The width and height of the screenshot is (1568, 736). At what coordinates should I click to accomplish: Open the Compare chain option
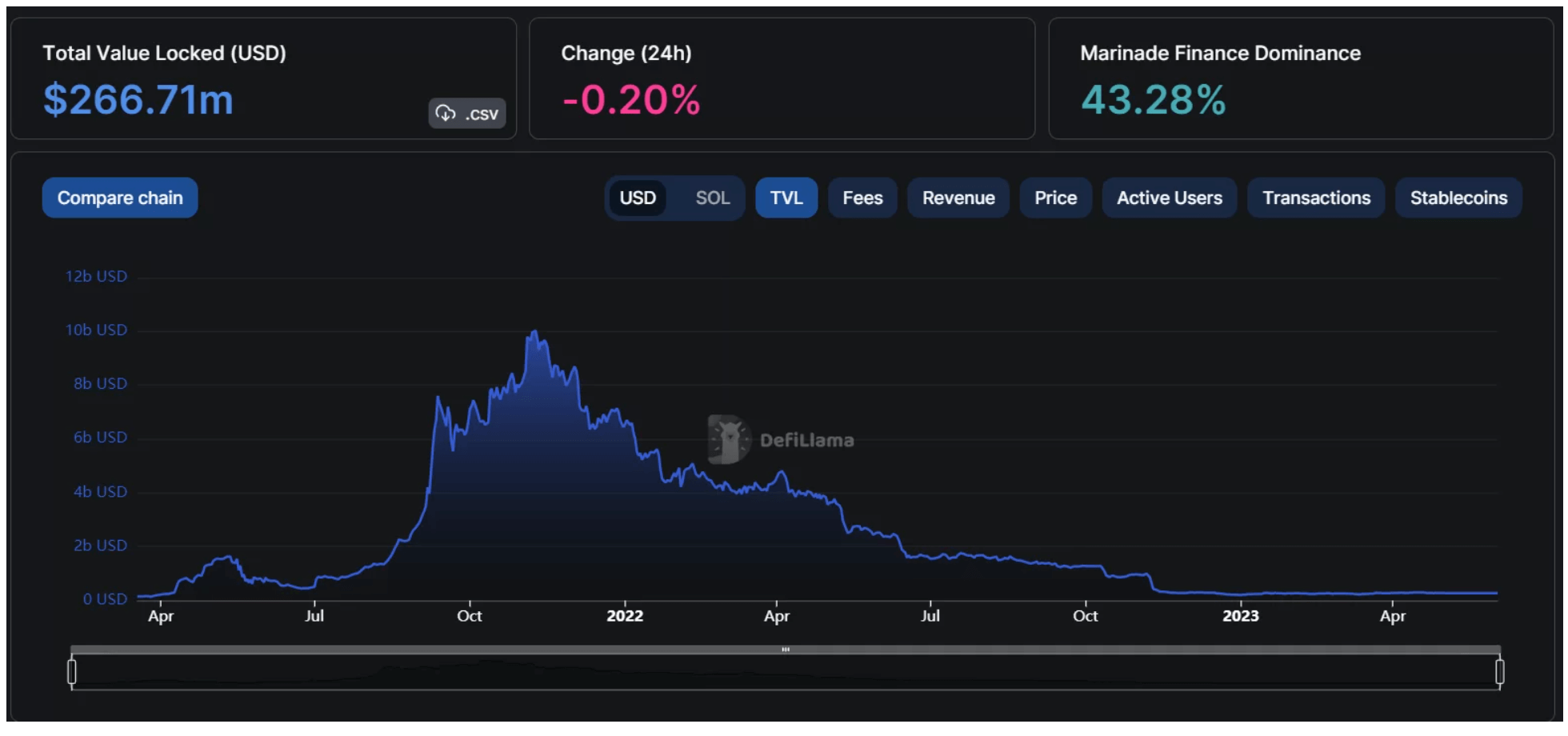coord(120,198)
